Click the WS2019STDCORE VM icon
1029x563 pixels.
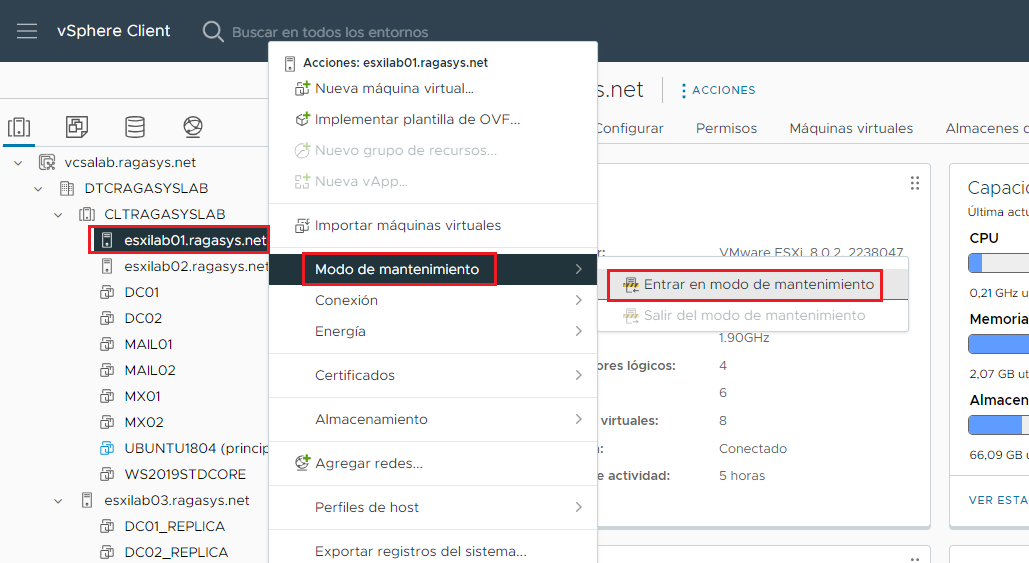tap(106, 474)
